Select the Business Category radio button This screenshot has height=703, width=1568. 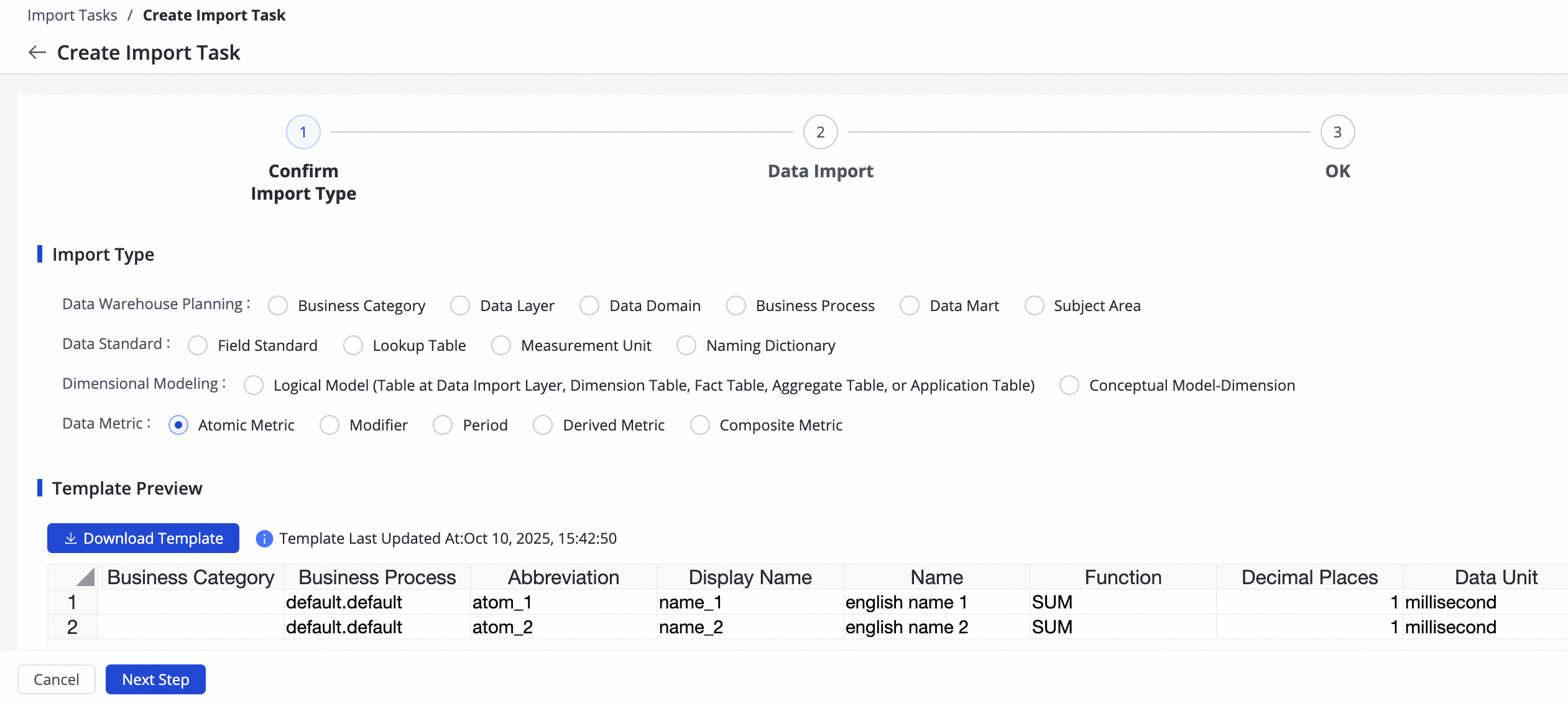[x=278, y=306]
